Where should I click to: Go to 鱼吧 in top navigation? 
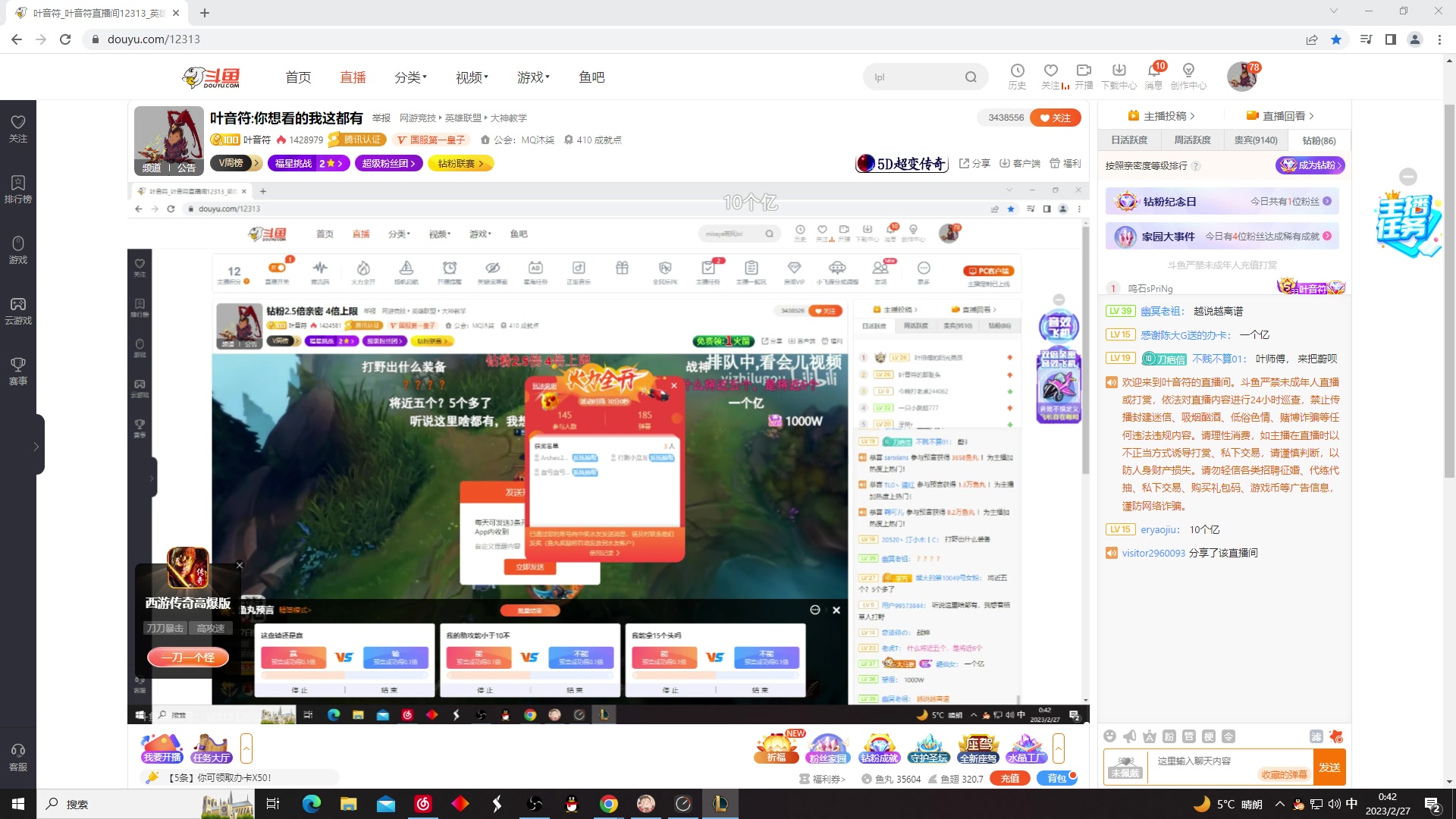pos(591,77)
